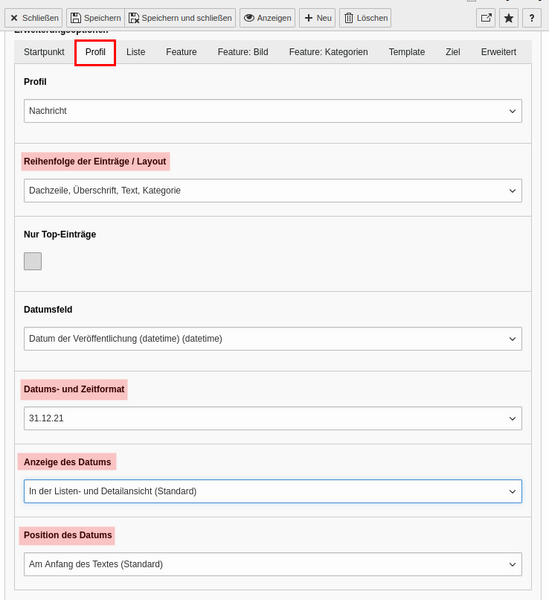Click Speichern und schließen button

(180, 18)
